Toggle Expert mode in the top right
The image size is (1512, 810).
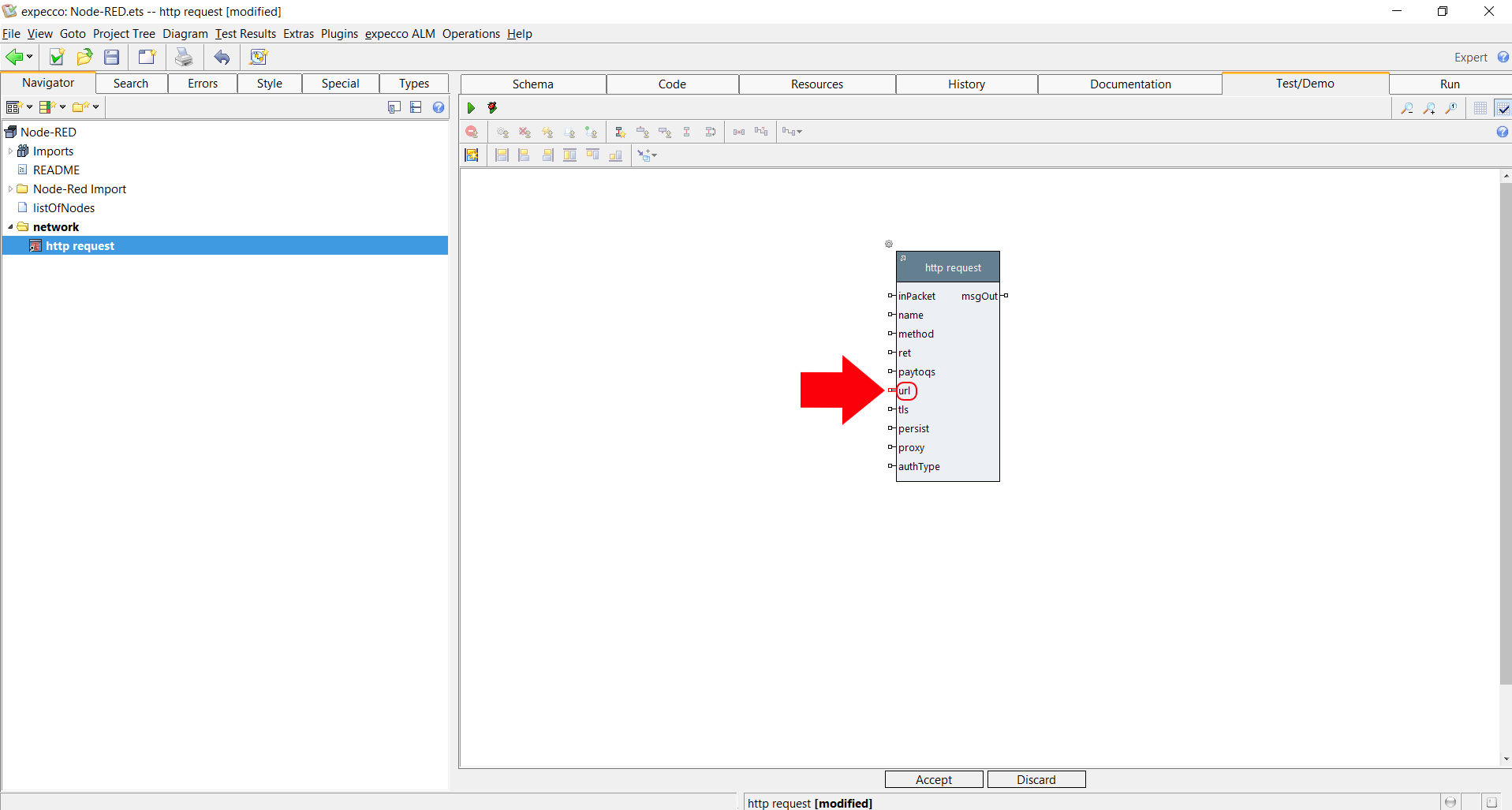(1470, 58)
